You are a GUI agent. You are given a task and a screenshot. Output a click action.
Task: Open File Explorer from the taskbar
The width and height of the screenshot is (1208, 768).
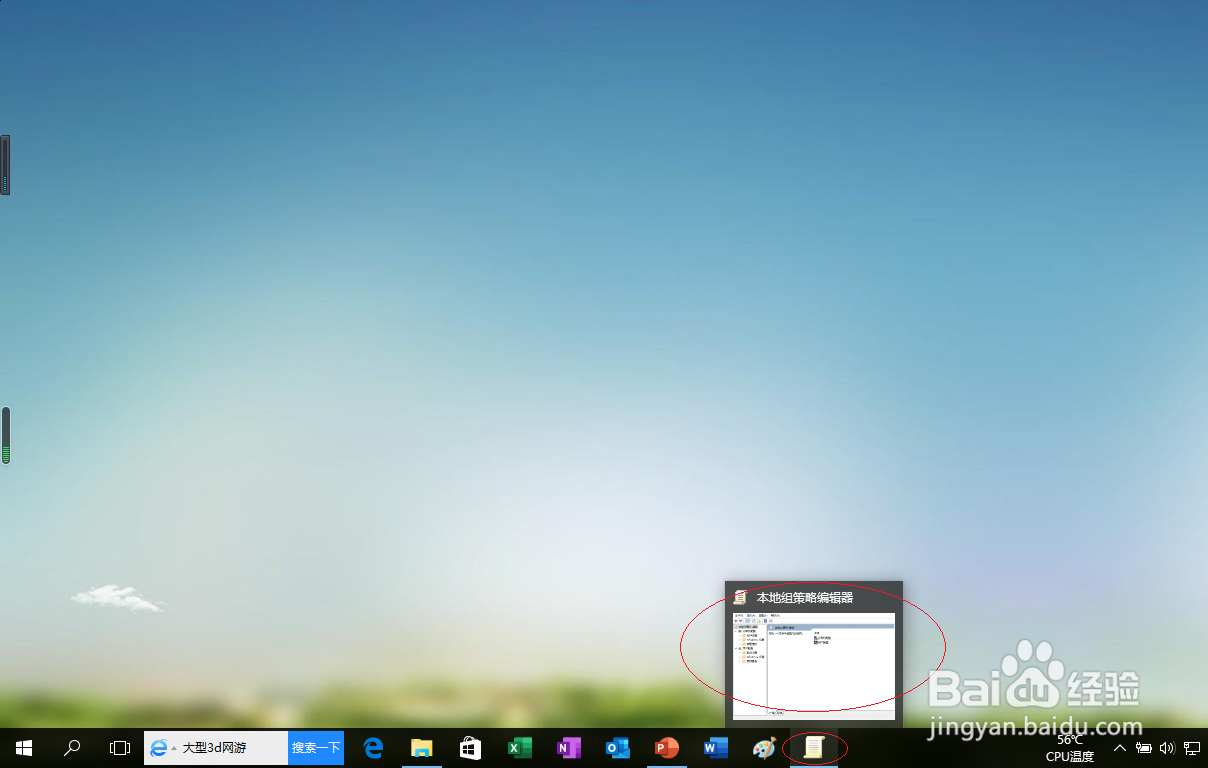(x=421, y=747)
